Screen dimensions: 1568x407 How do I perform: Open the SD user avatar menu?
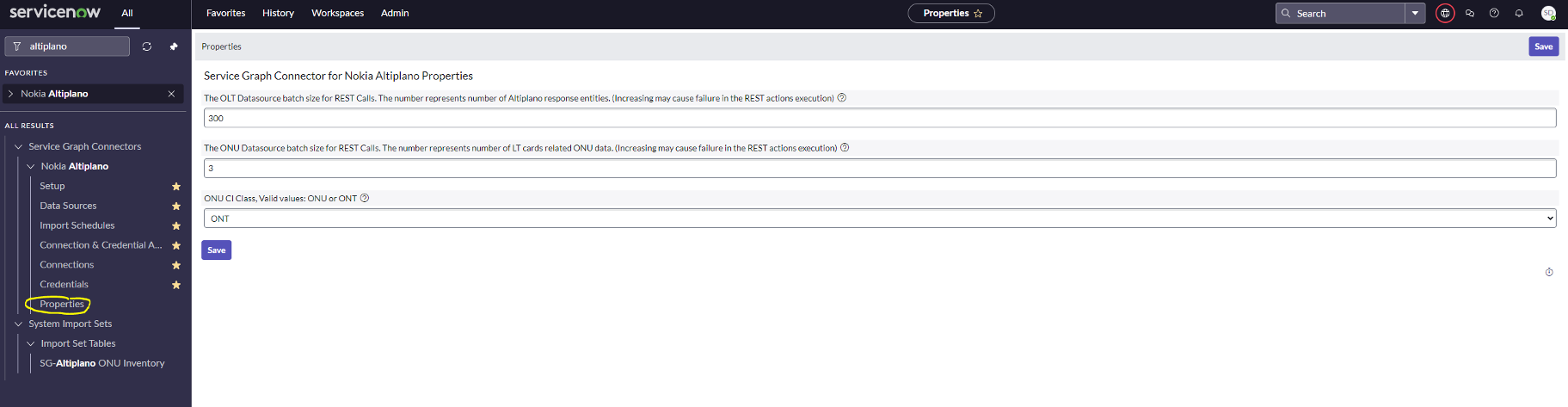point(1548,13)
